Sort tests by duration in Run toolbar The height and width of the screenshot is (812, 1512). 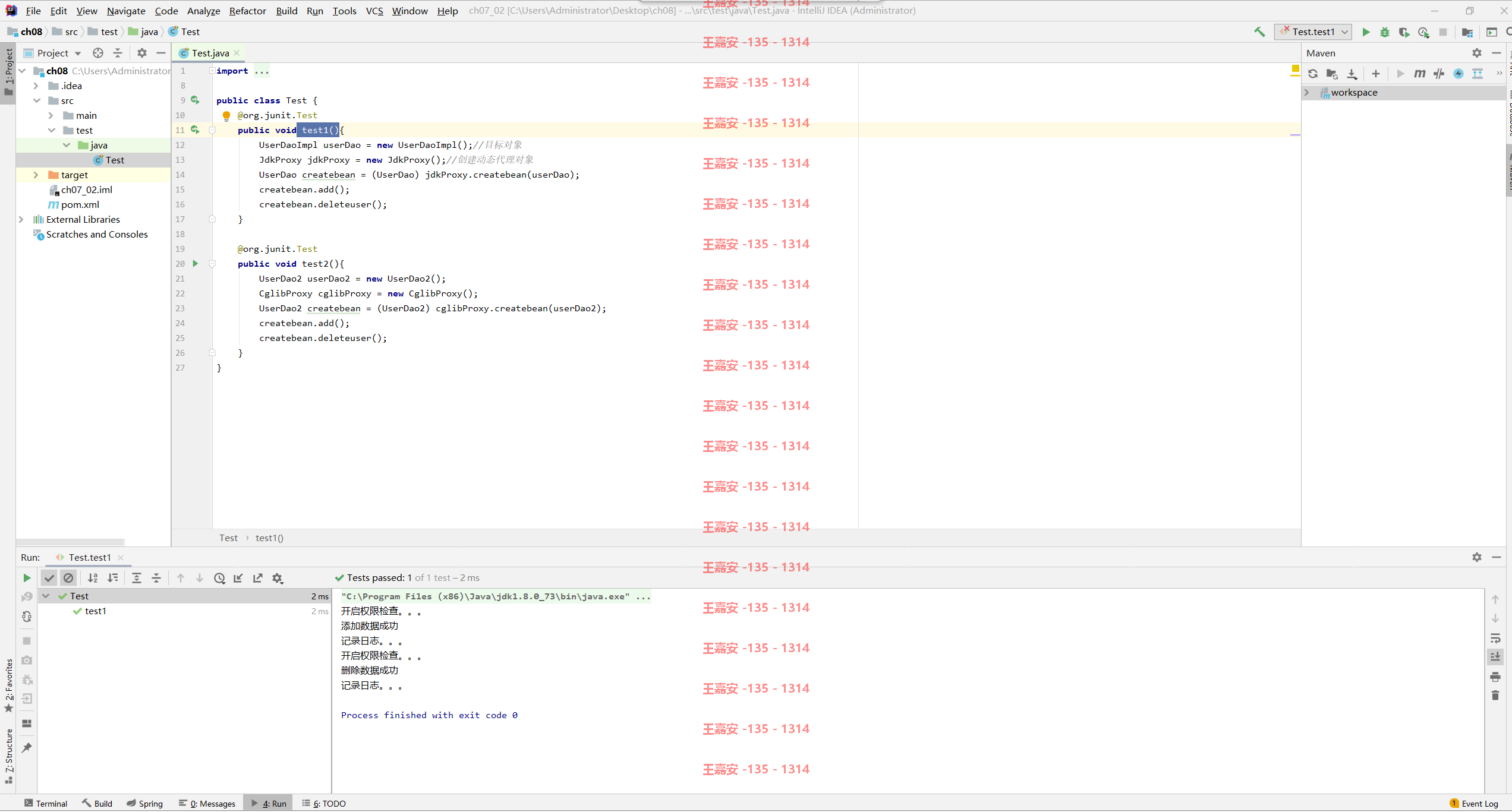click(112, 578)
